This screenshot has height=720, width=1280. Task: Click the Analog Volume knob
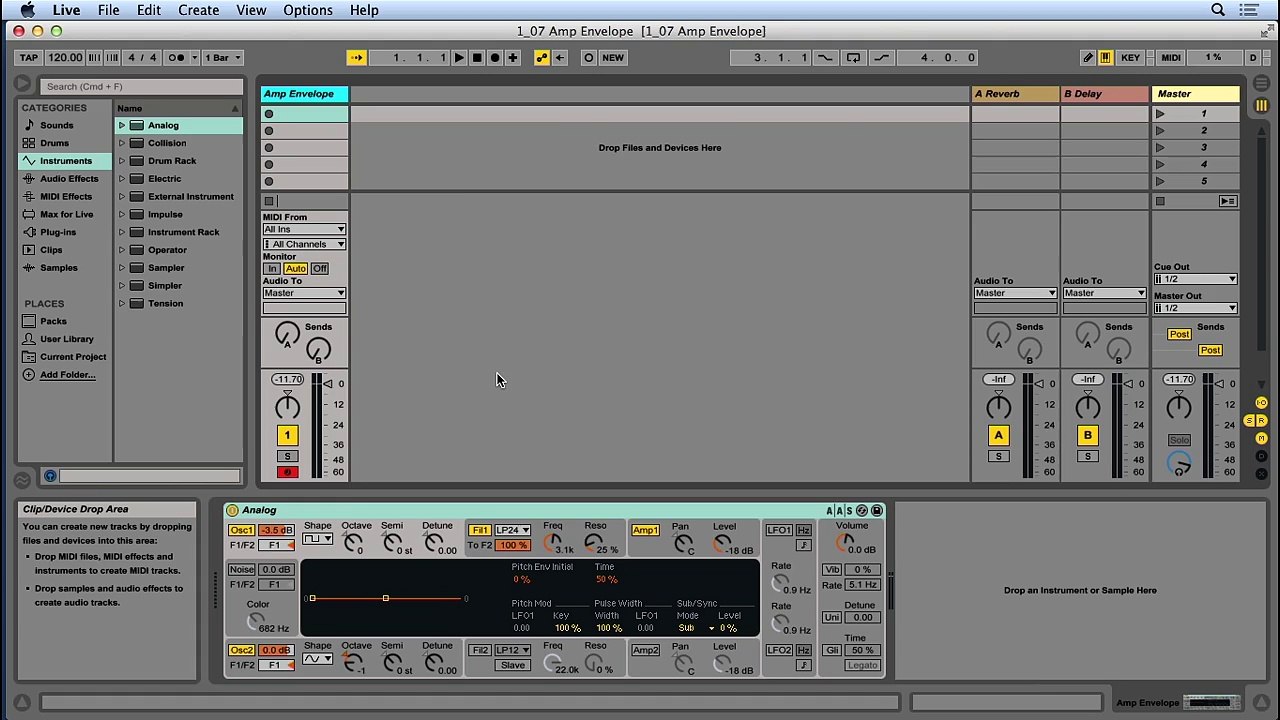pos(846,541)
